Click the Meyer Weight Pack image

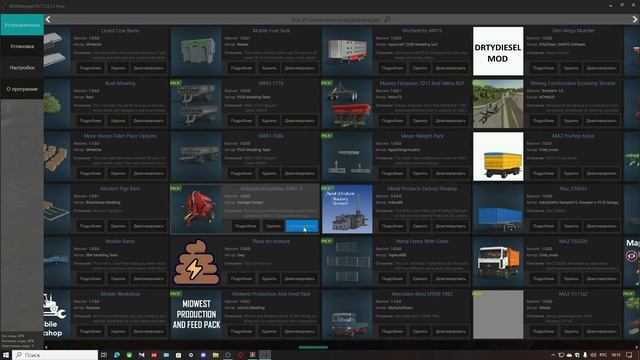[x=347, y=156]
